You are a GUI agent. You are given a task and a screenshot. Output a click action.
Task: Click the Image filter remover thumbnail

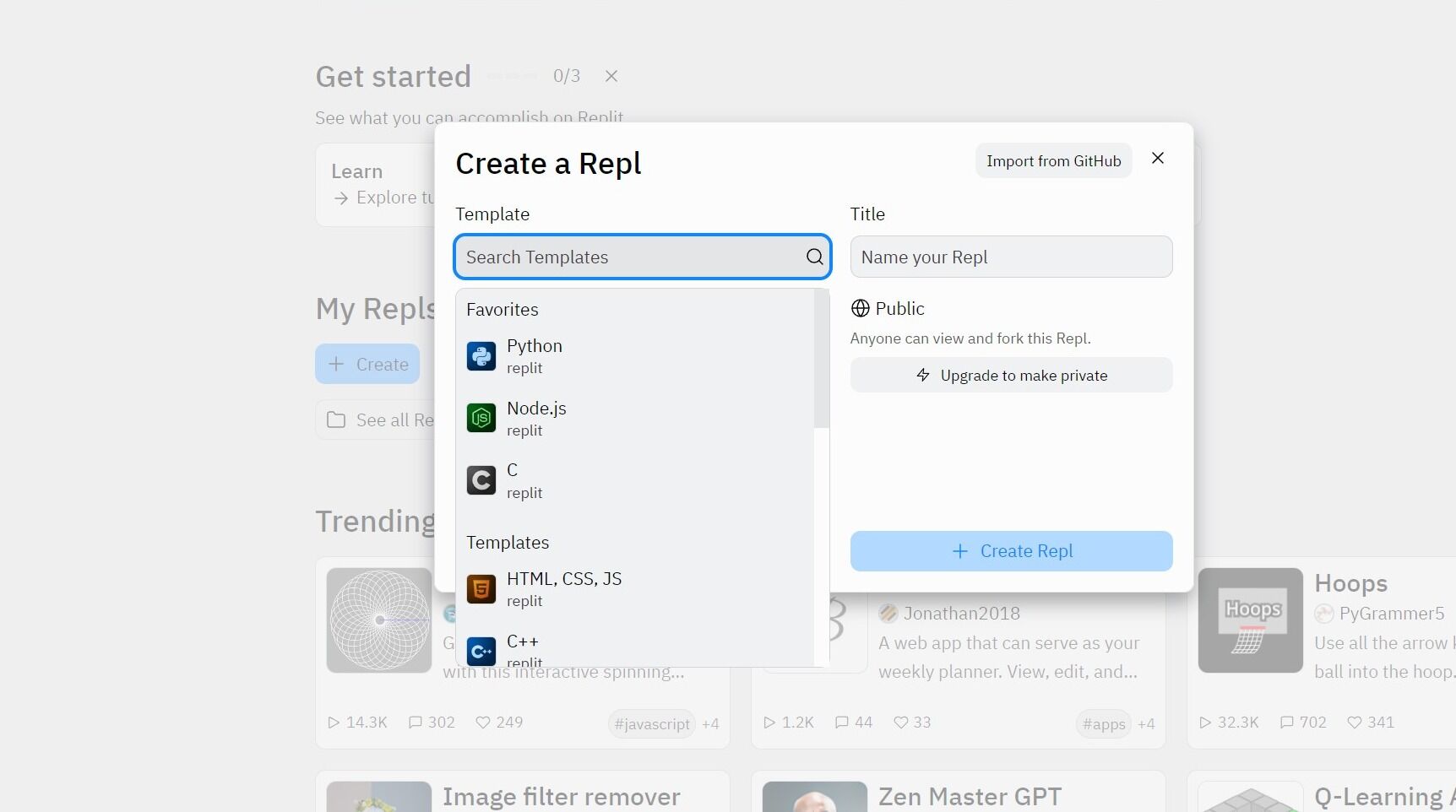tap(379, 797)
